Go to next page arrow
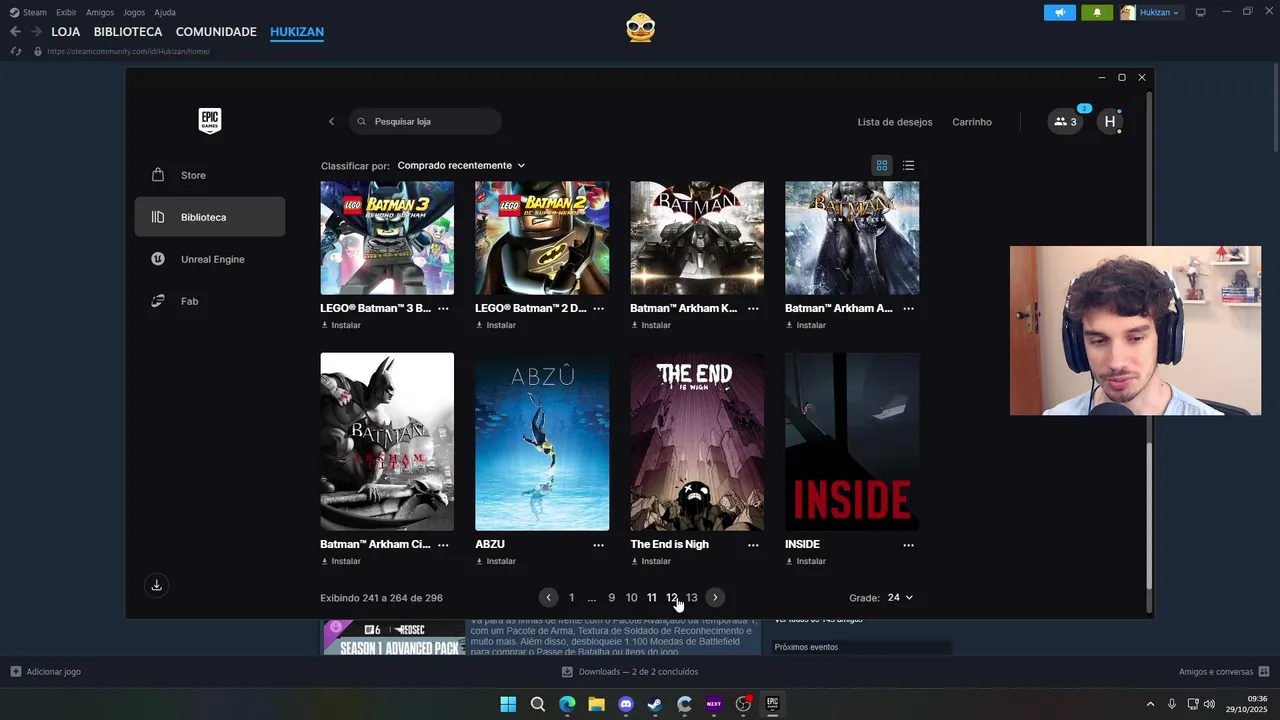Screen dimensions: 1280x720 (715, 598)
